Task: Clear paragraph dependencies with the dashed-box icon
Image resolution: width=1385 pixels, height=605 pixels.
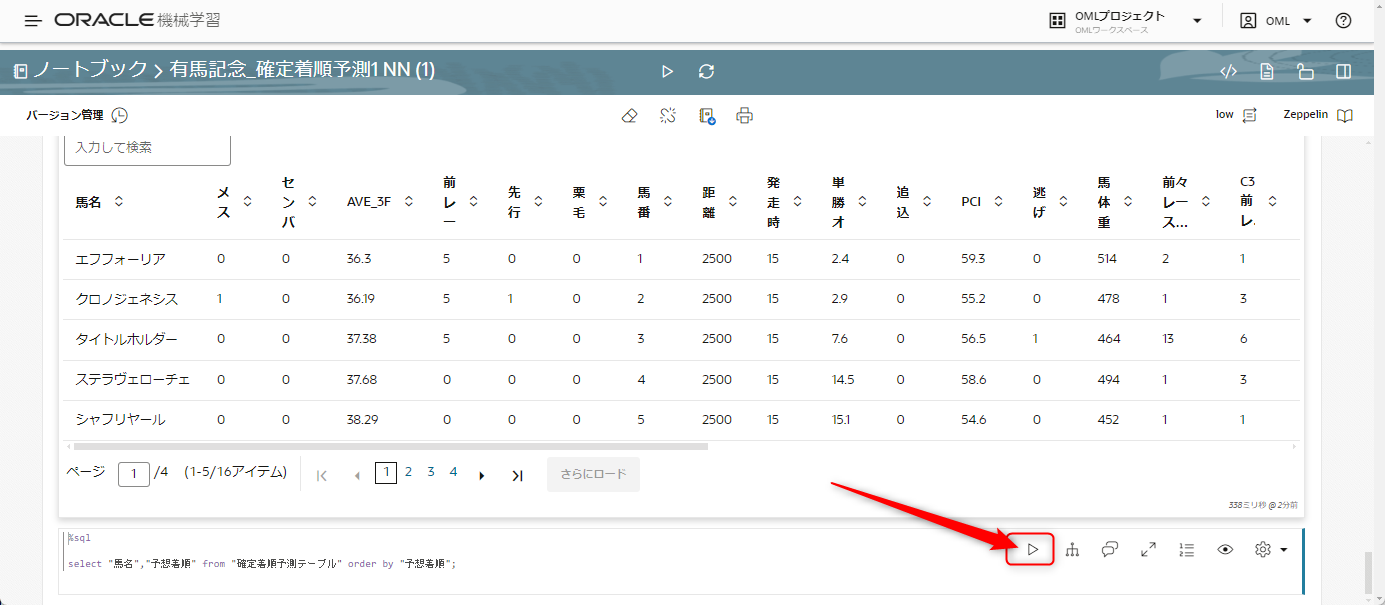Action: (x=668, y=116)
